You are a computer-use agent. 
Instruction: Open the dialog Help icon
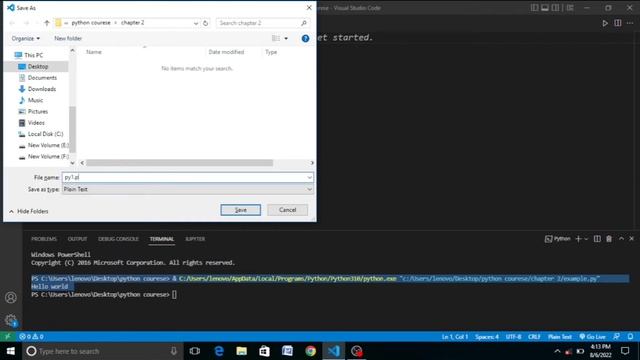point(305,38)
